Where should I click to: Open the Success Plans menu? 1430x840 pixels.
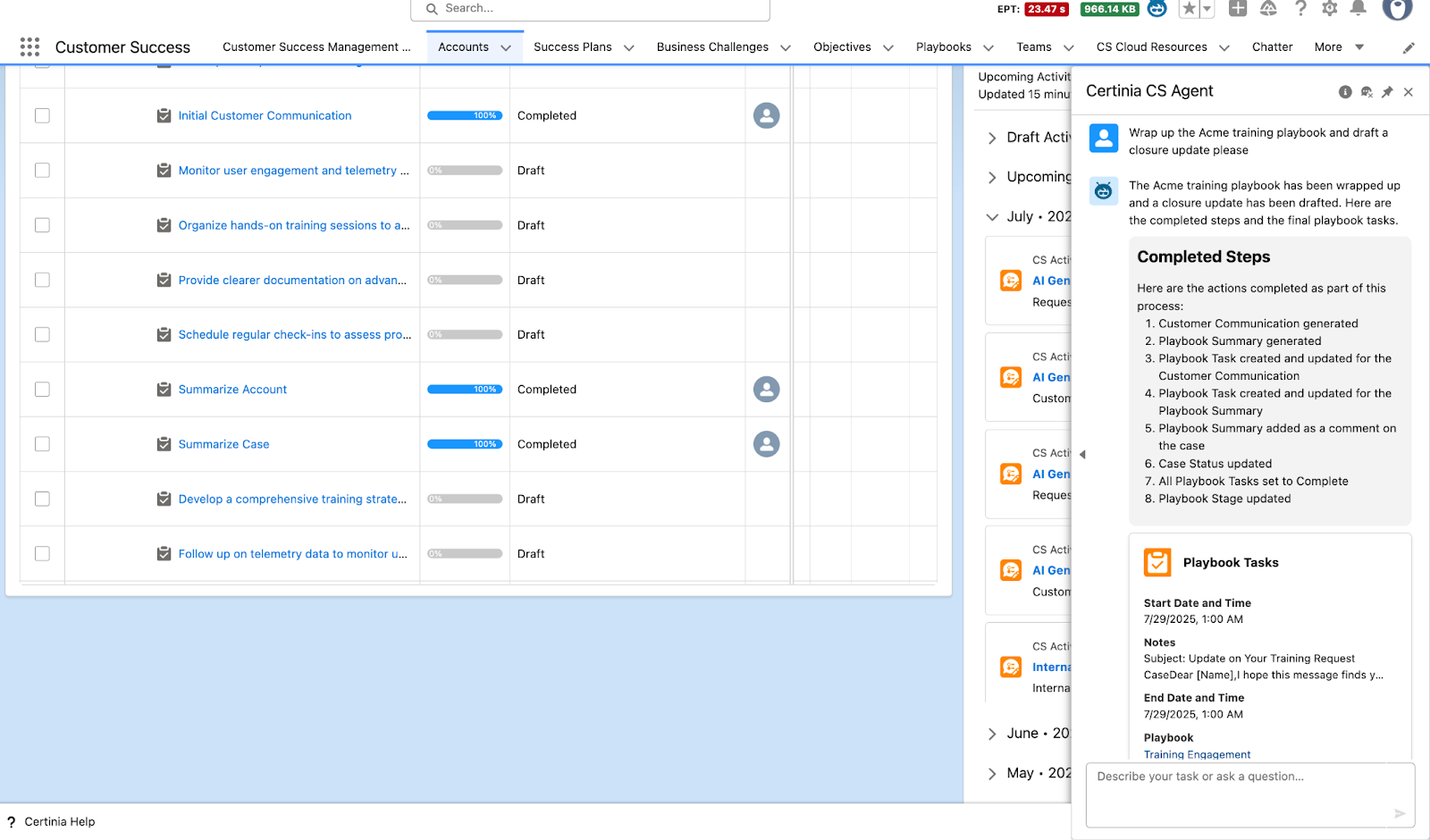coord(582,46)
